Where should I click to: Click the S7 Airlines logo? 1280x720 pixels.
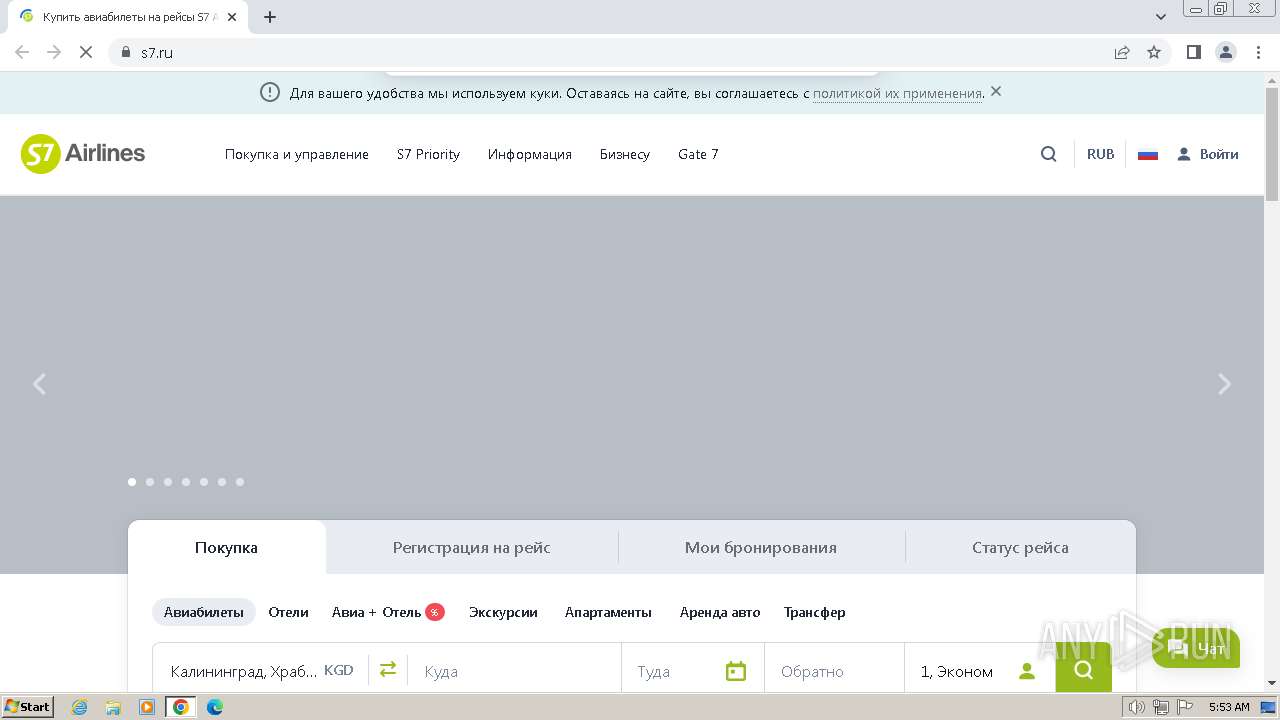point(83,154)
